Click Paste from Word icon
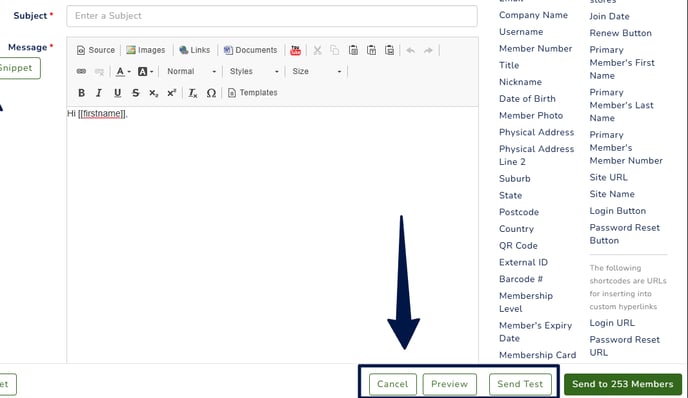The height and width of the screenshot is (398, 688). (389, 50)
